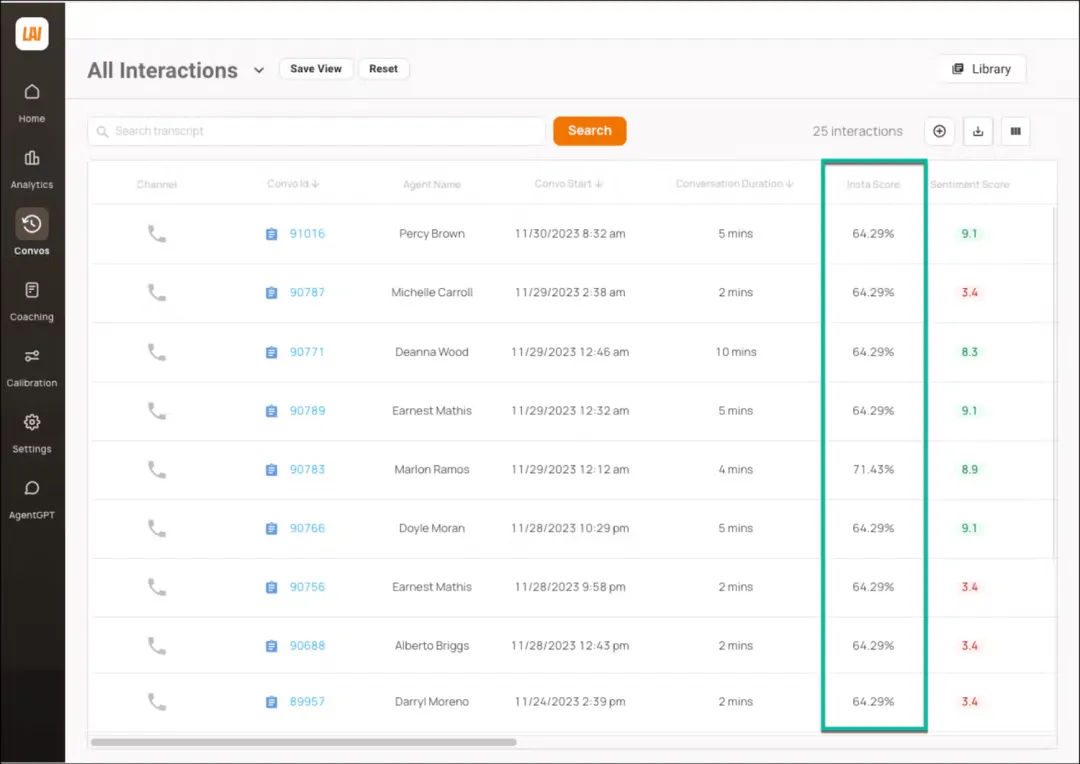Click the Channel column header
The height and width of the screenshot is (764, 1080).
[157, 185]
